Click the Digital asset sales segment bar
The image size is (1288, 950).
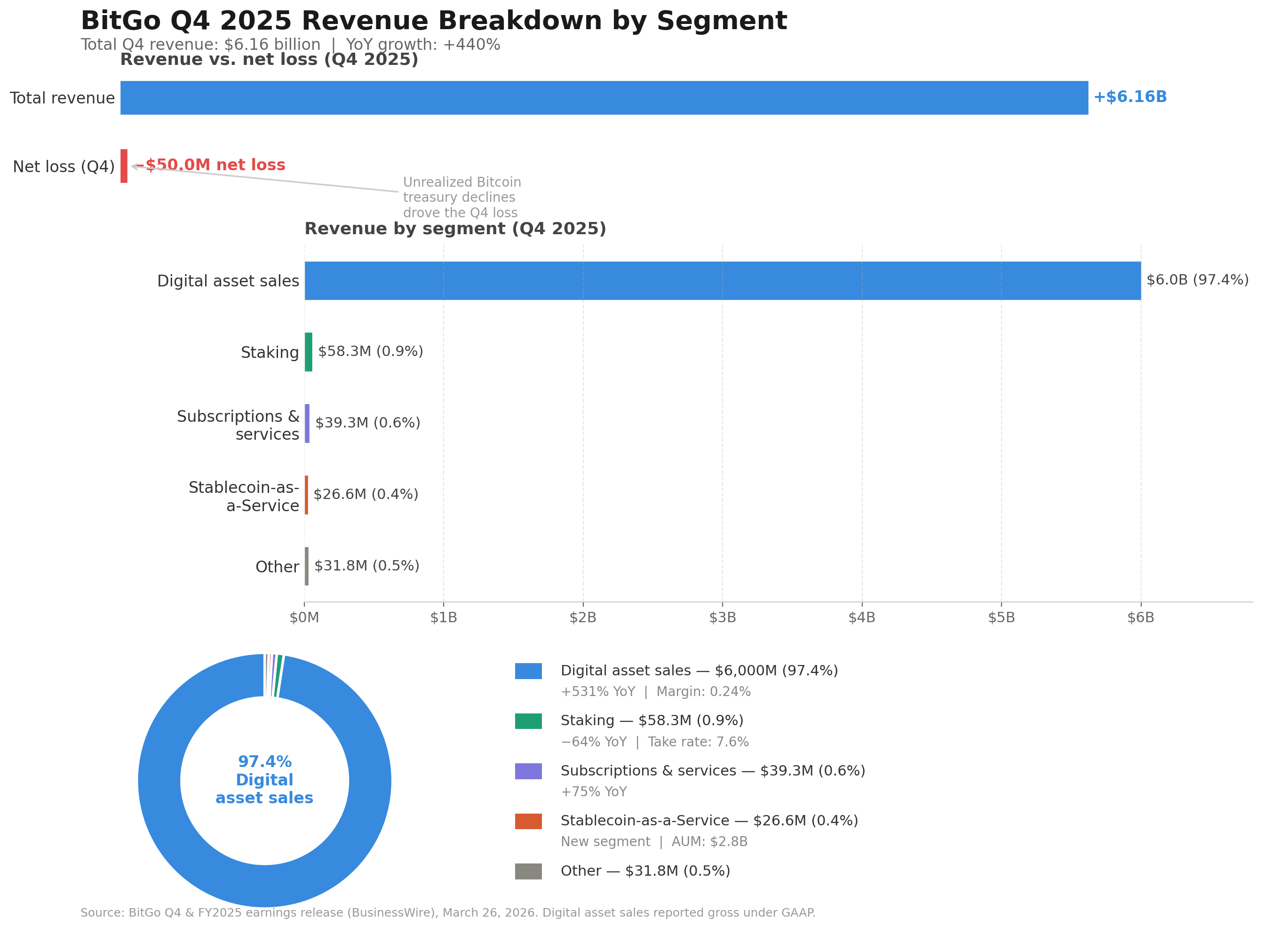pos(722,281)
